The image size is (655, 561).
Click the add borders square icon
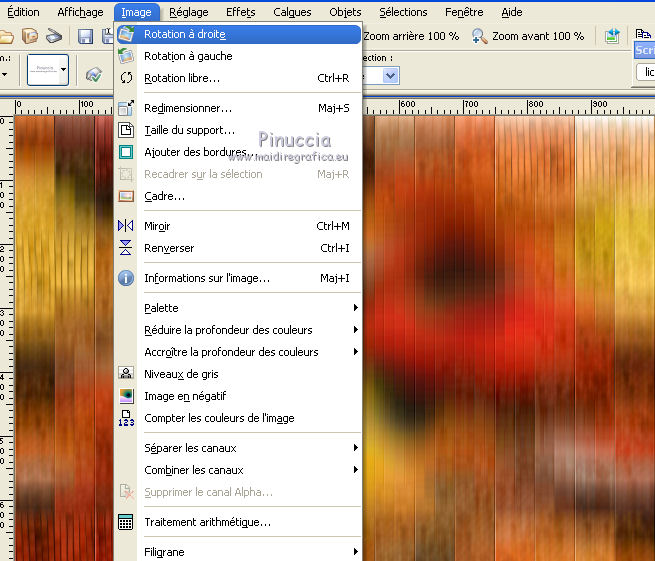(x=126, y=152)
